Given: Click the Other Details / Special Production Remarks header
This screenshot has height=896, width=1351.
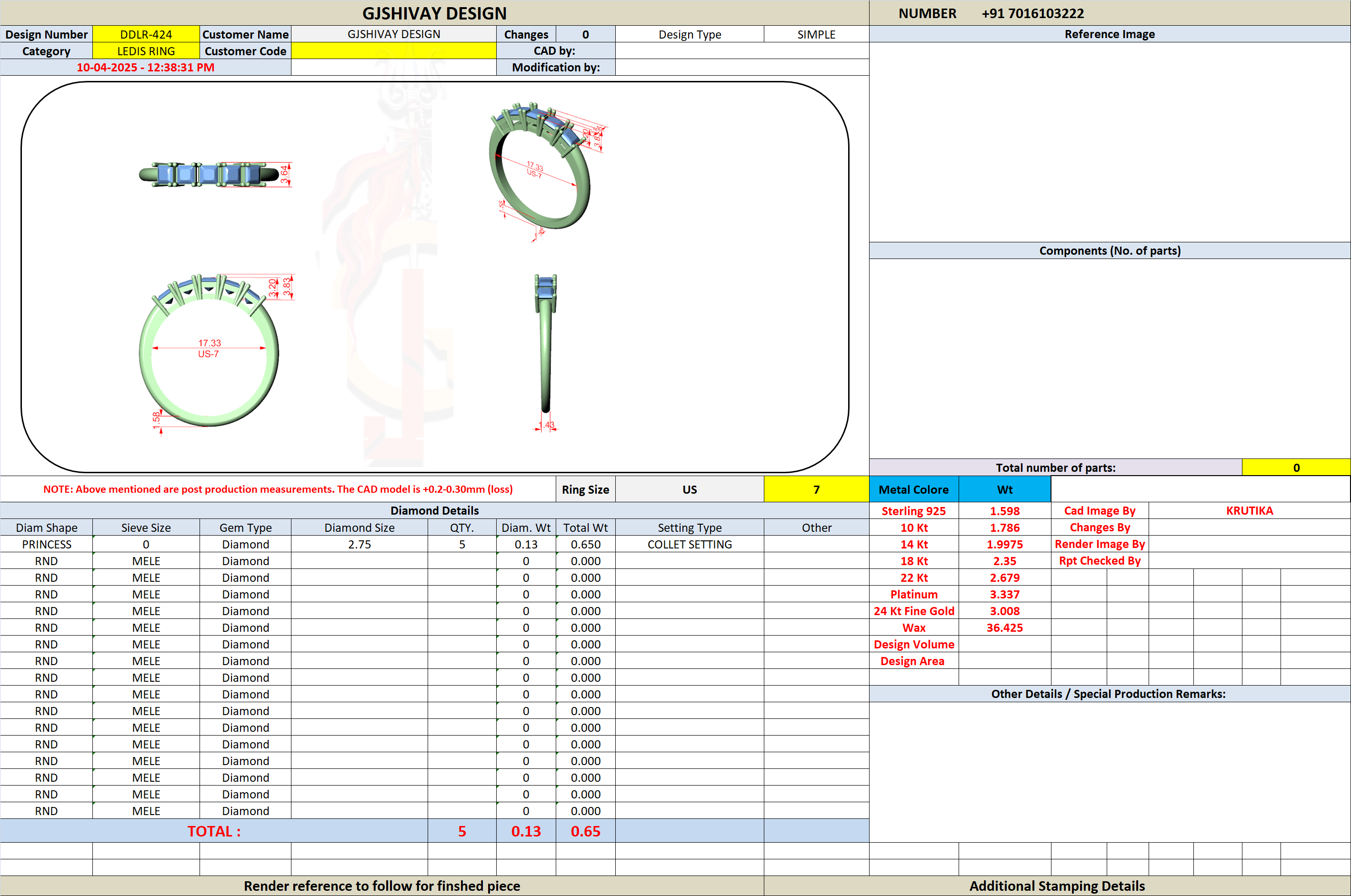Looking at the screenshot, I should coord(1109,694).
